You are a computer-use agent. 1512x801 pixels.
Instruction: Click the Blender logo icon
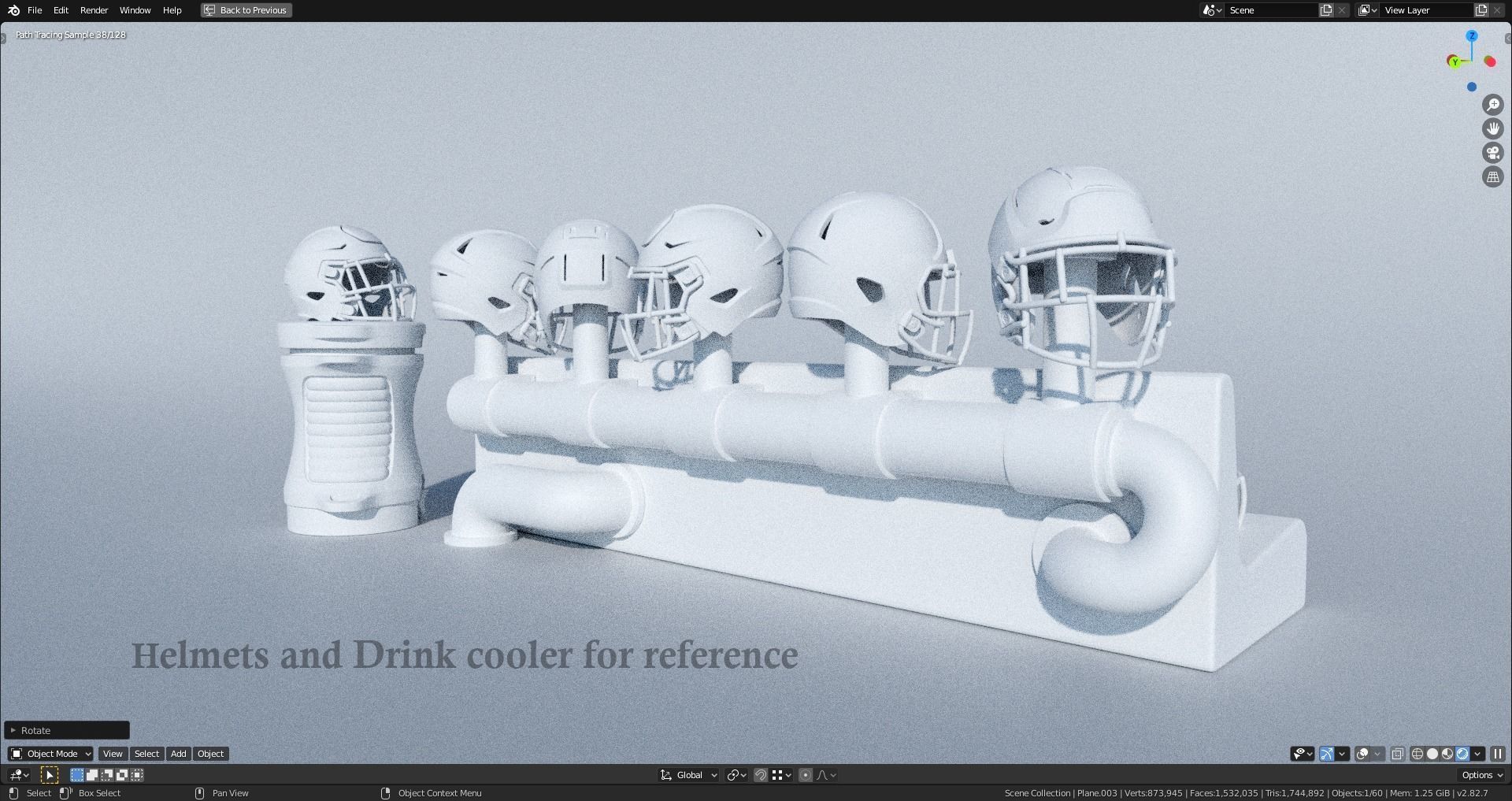point(13,10)
